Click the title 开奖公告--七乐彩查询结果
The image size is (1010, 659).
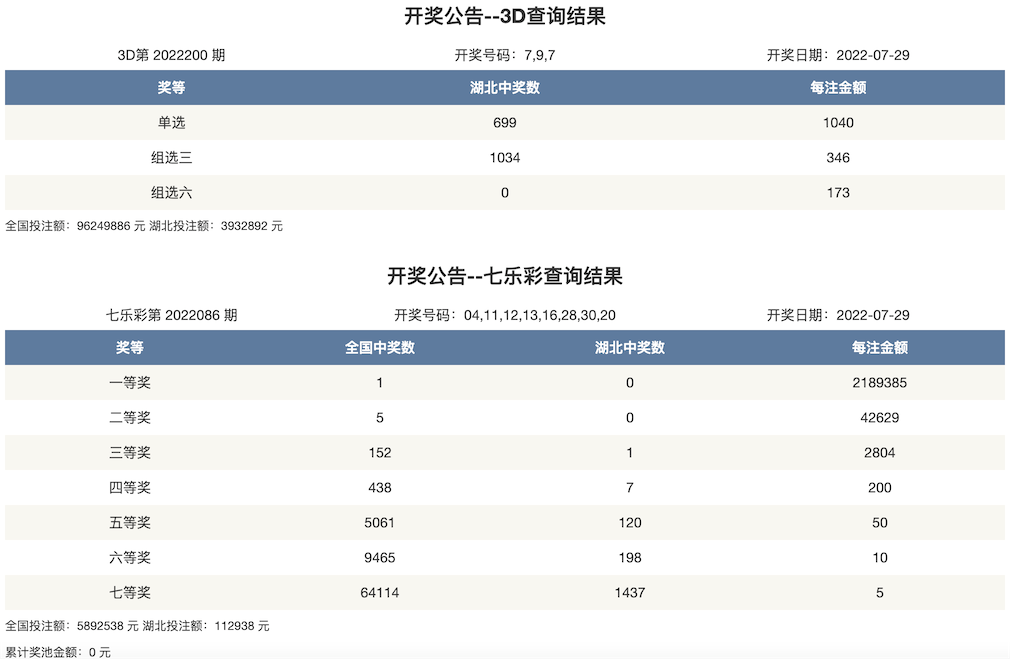(x=504, y=276)
